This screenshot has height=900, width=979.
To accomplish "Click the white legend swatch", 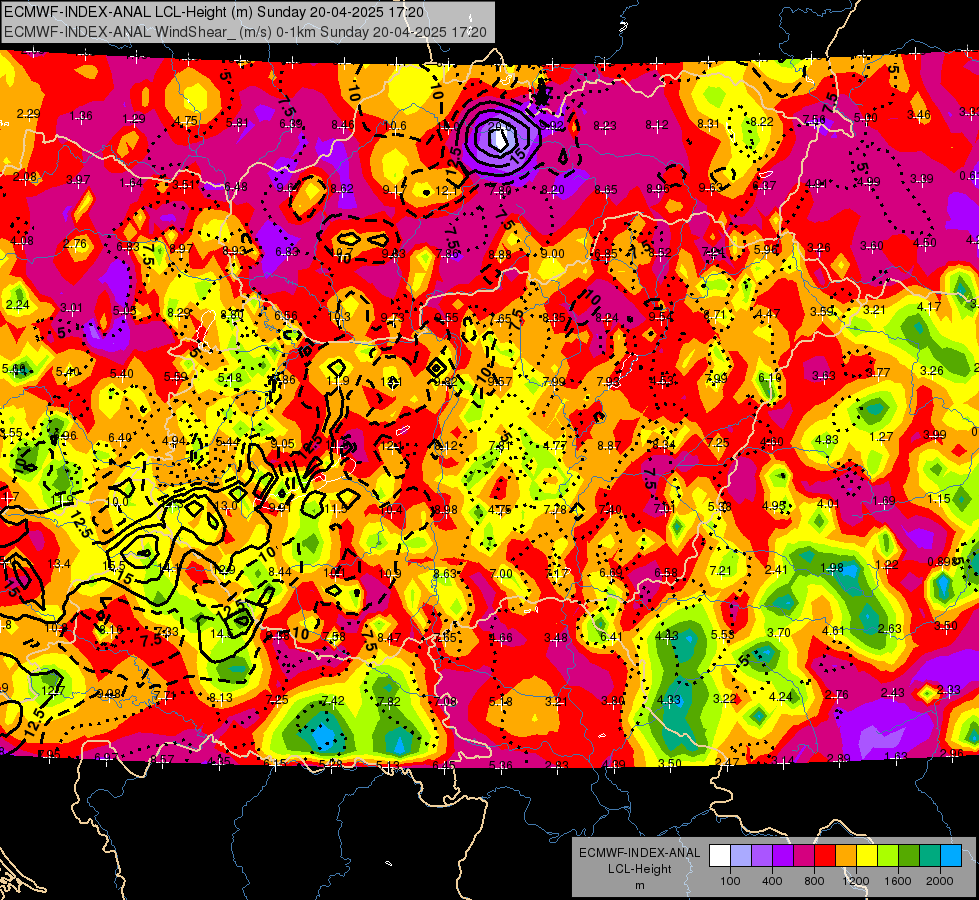I will click(720, 856).
